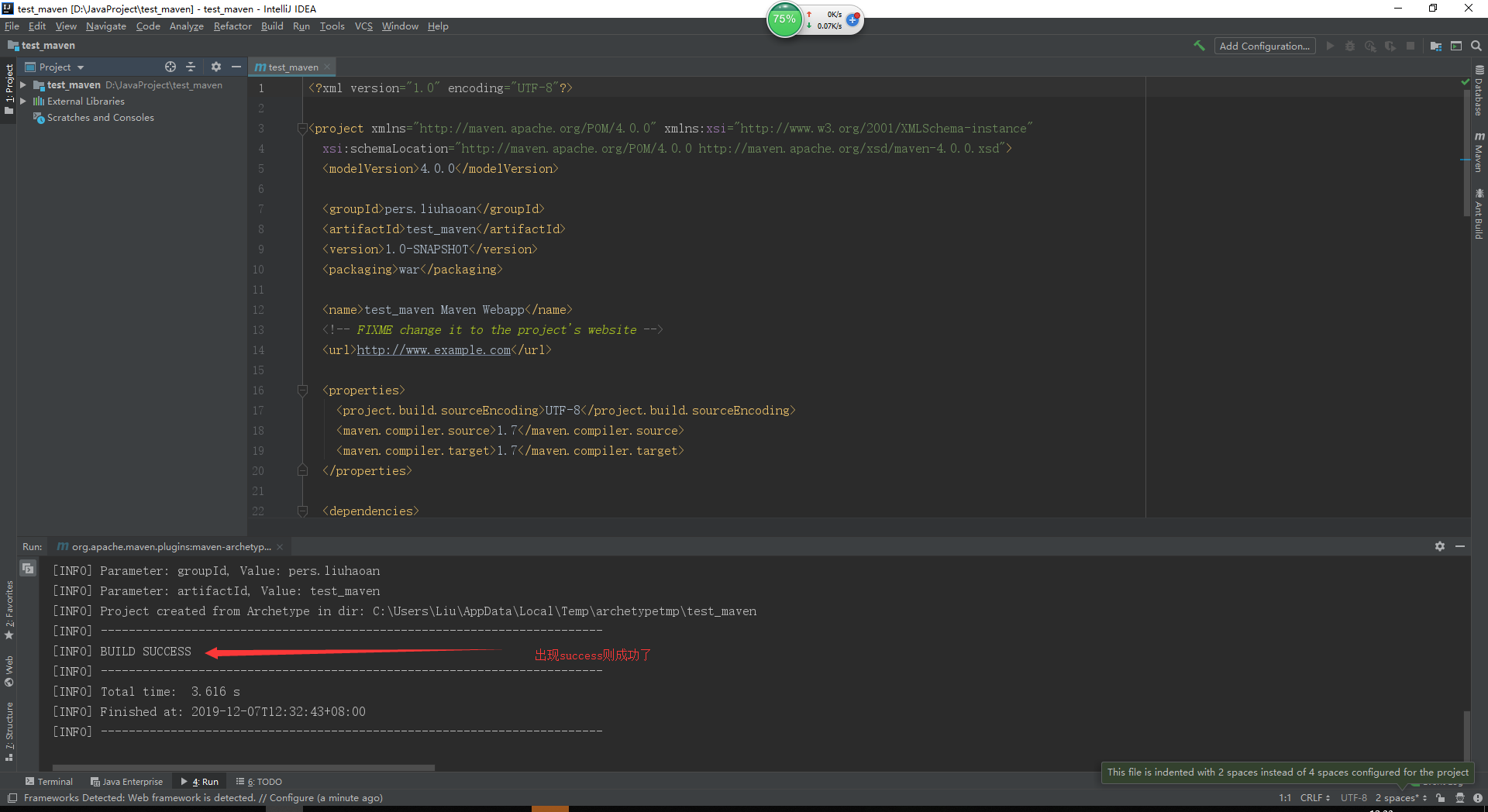Open the Tools menu
The height and width of the screenshot is (812, 1488).
coord(332,26)
